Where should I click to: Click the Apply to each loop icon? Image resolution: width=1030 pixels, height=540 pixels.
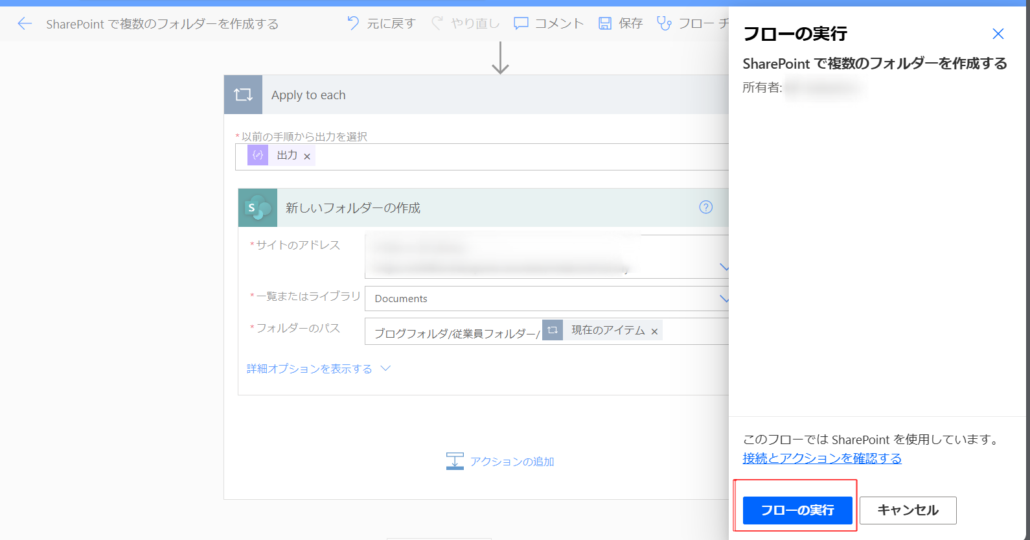[x=243, y=95]
